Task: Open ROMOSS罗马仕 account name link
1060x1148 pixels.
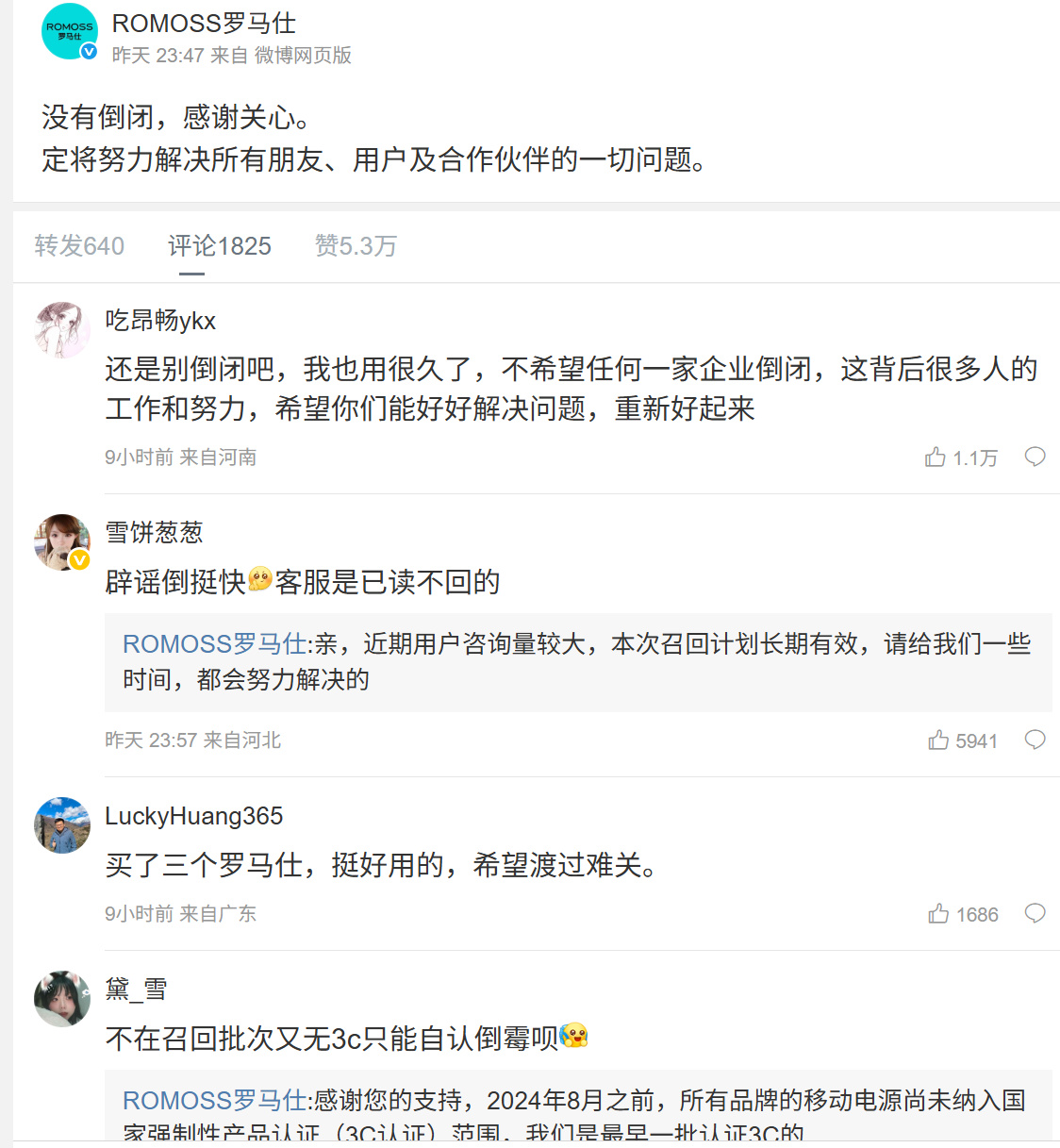Action: click(x=204, y=24)
